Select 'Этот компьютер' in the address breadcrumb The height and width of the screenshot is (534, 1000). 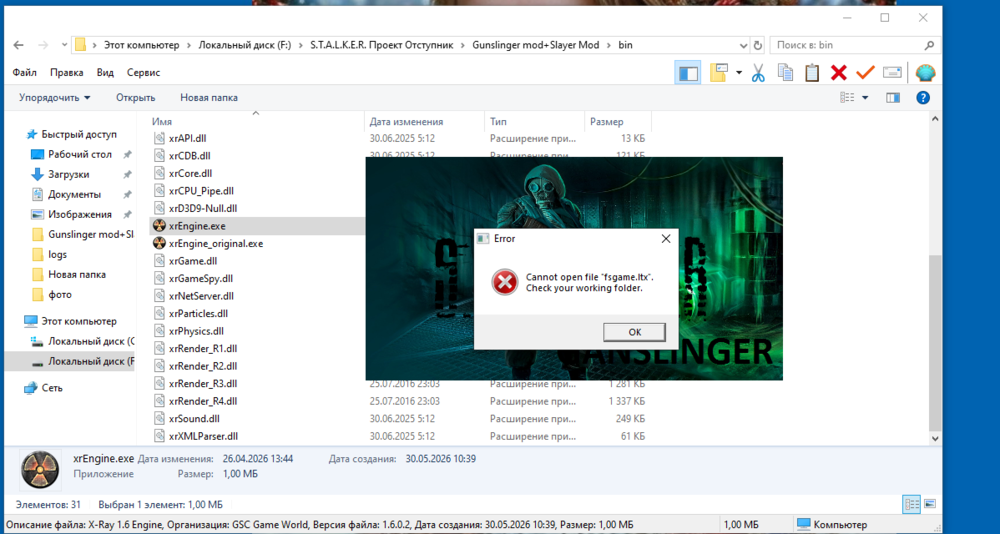pos(143,45)
